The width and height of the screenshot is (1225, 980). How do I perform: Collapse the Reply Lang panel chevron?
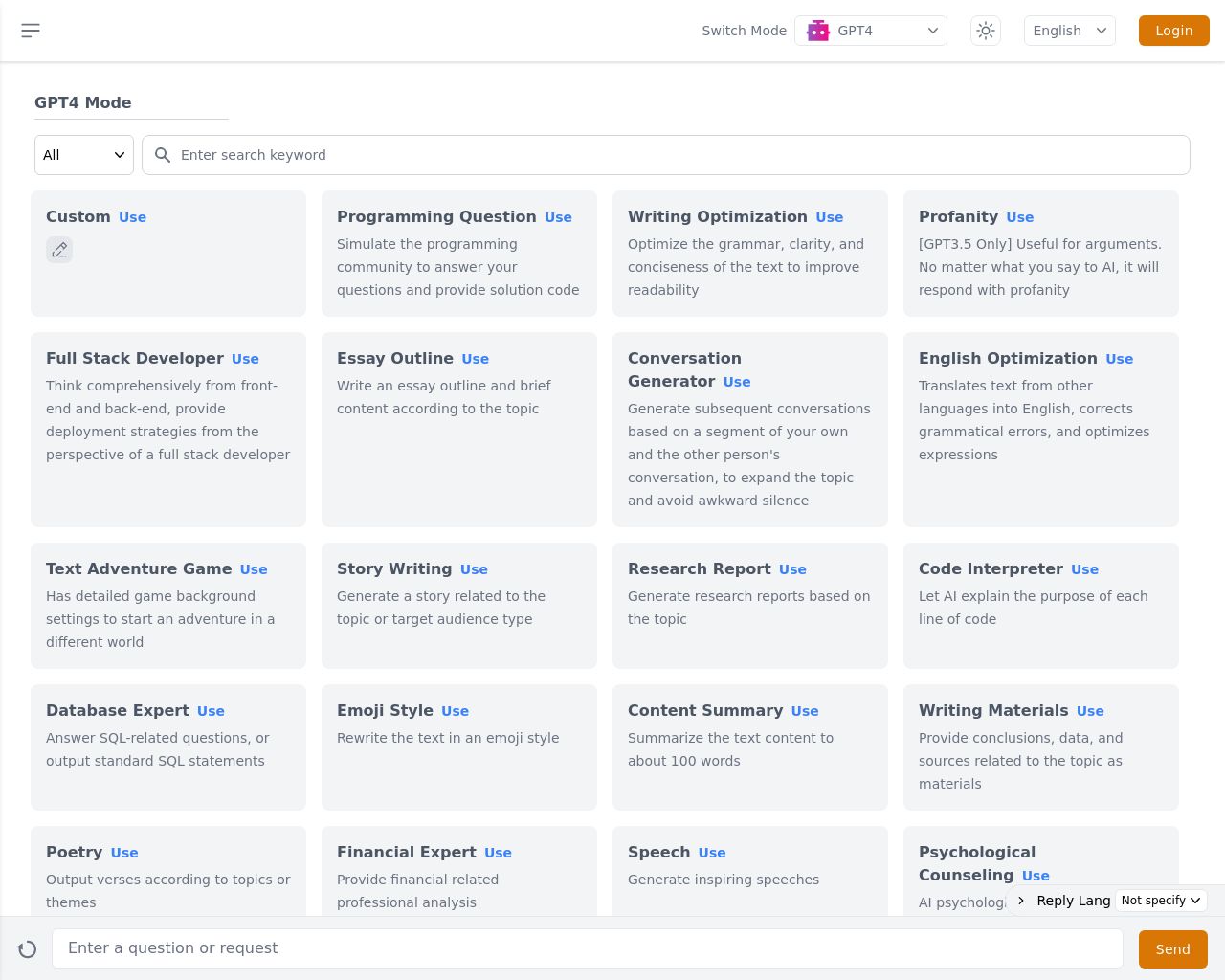pos(1021,901)
